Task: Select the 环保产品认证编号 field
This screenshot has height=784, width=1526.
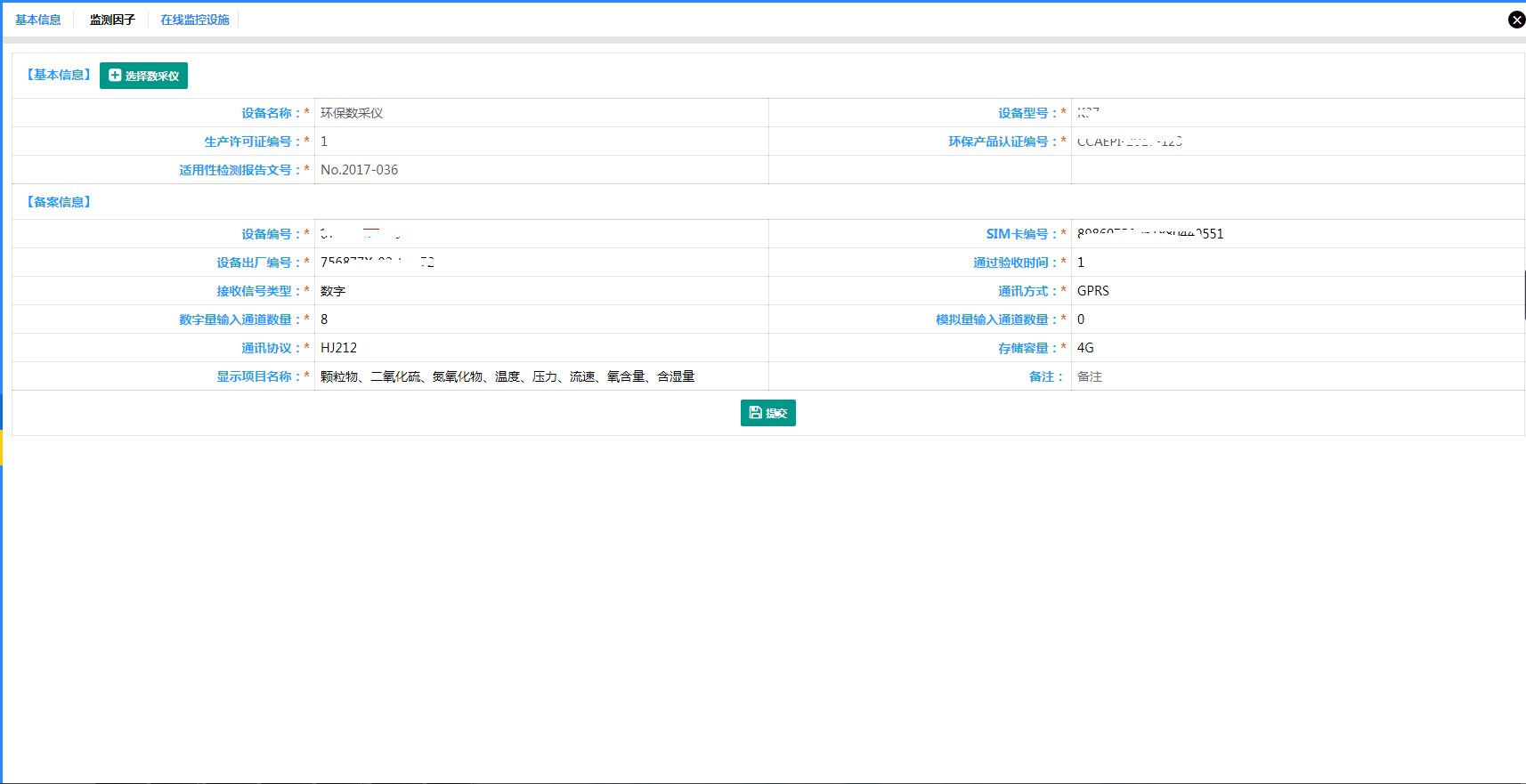Action: [x=1296, y=141]
